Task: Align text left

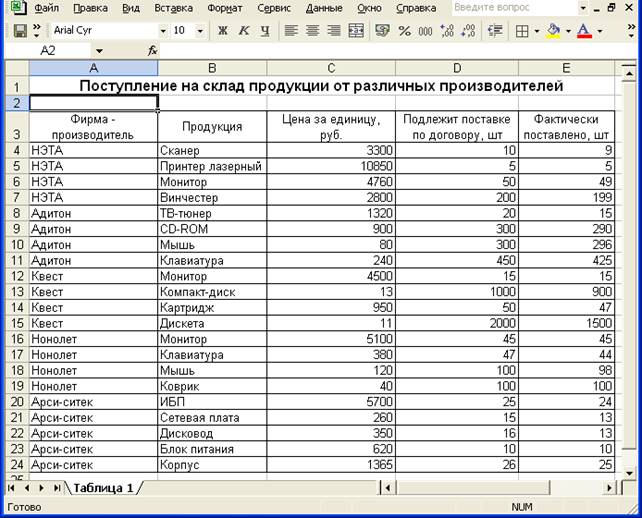Action: pos(291,31)
